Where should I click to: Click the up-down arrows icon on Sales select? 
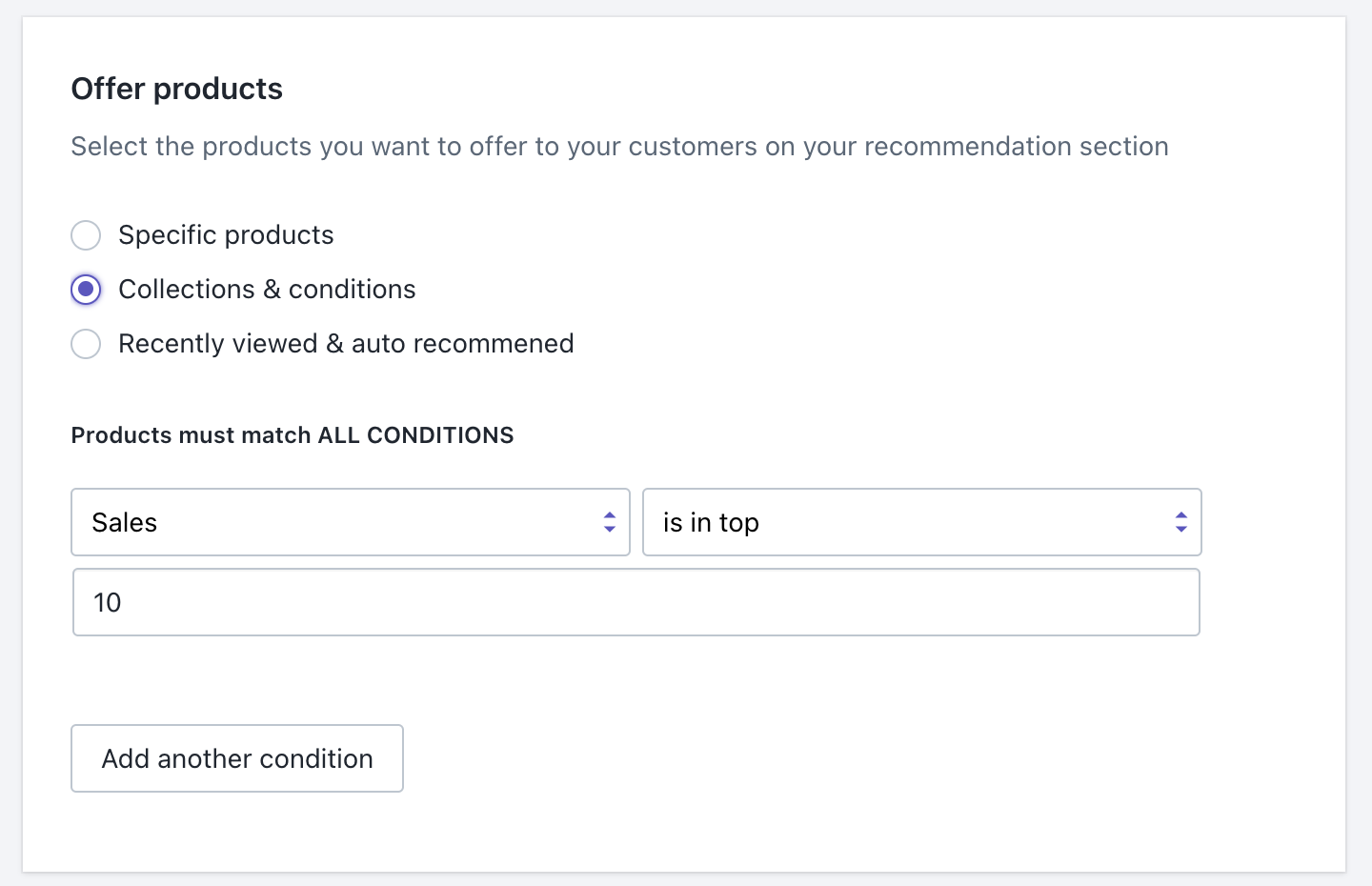(610, 522)
